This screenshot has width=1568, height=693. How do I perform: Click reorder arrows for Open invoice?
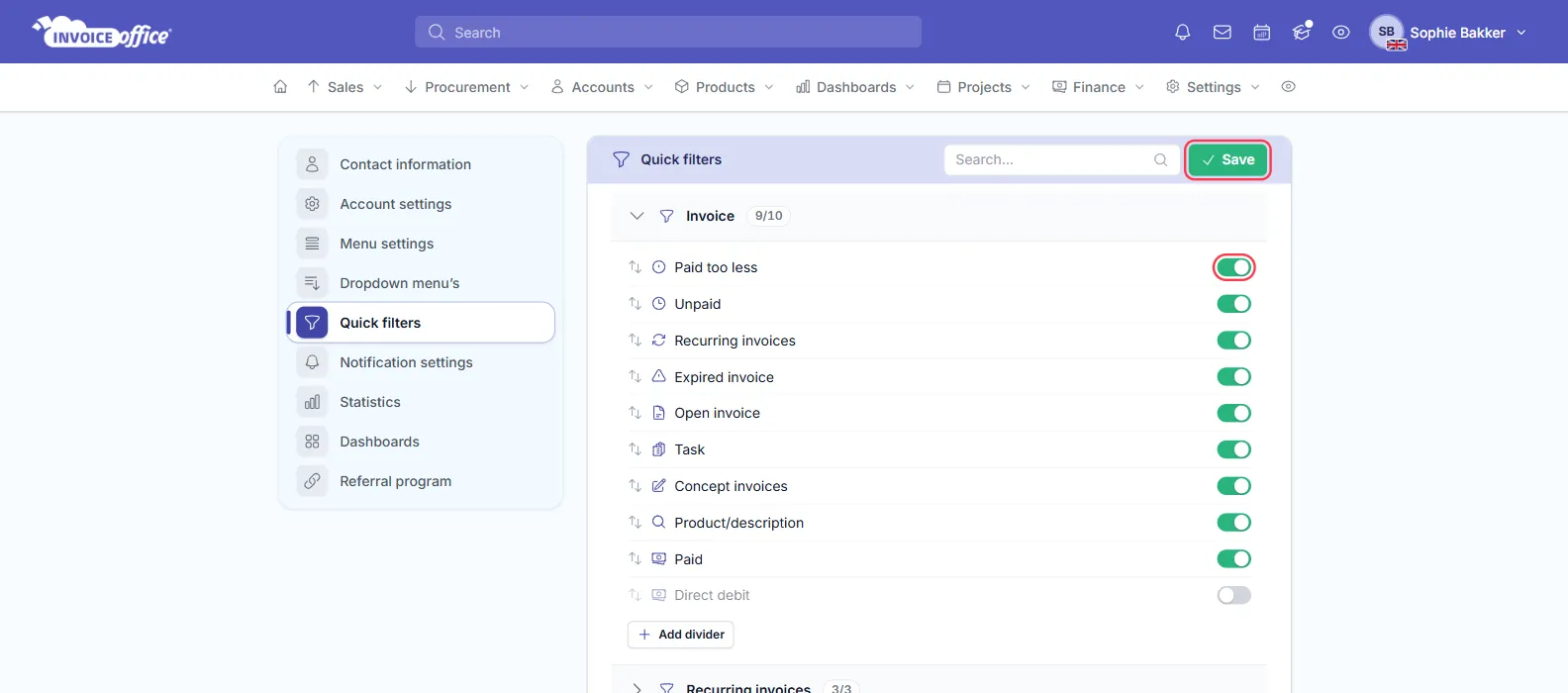point(635,413)
